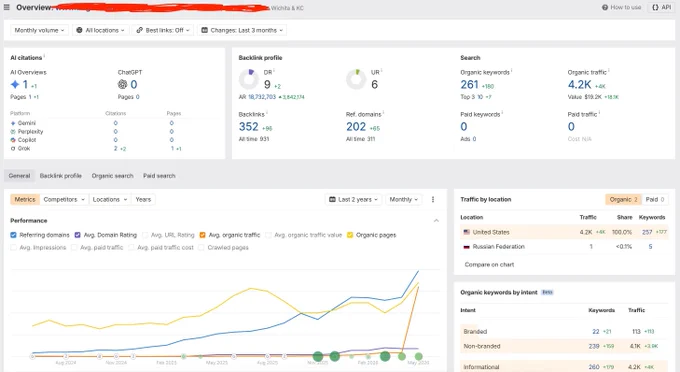Screen dimensions: 680x372
Task: Collapse the Performance section chevron
Action: pyautogui.click(x=436, y=221)
